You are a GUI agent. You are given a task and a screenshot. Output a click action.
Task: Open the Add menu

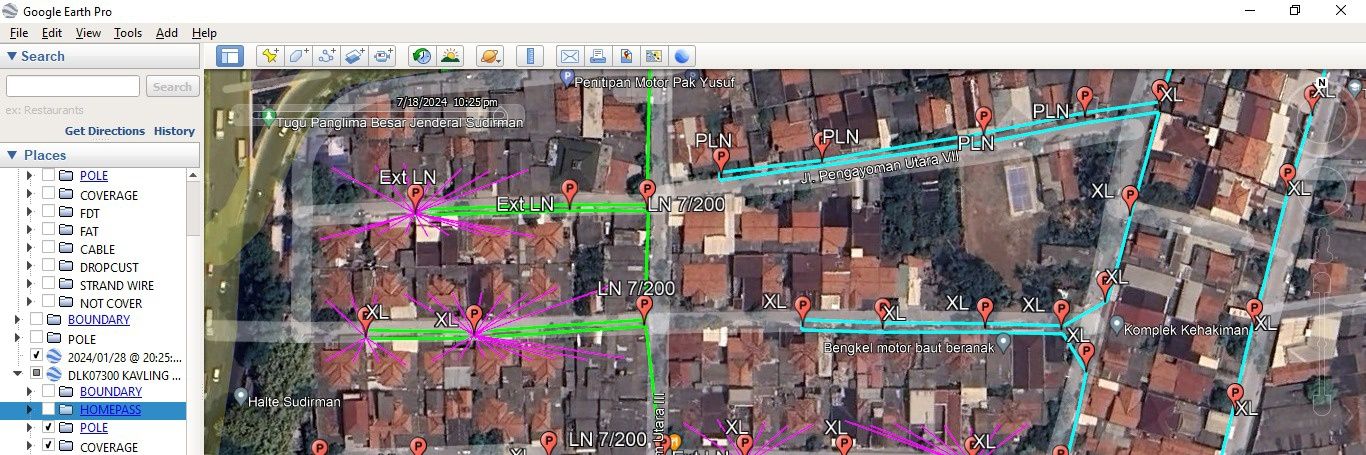pyautogui.click(x=167, y=33)
